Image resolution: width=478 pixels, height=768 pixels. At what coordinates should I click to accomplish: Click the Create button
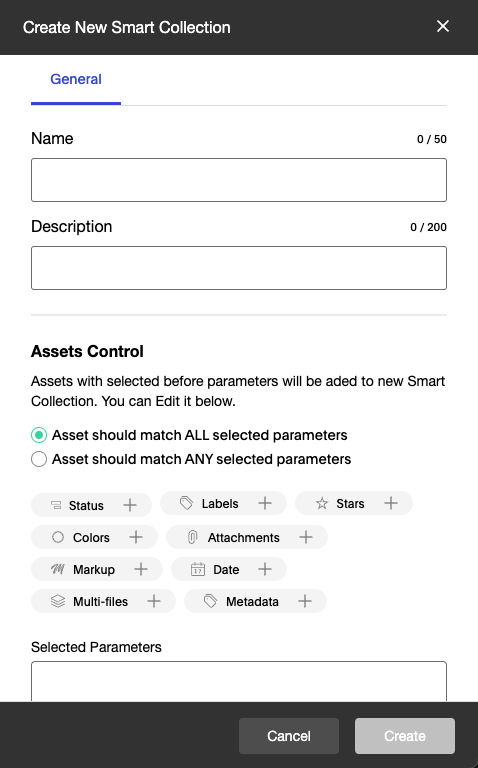click(x=405, y=736)
